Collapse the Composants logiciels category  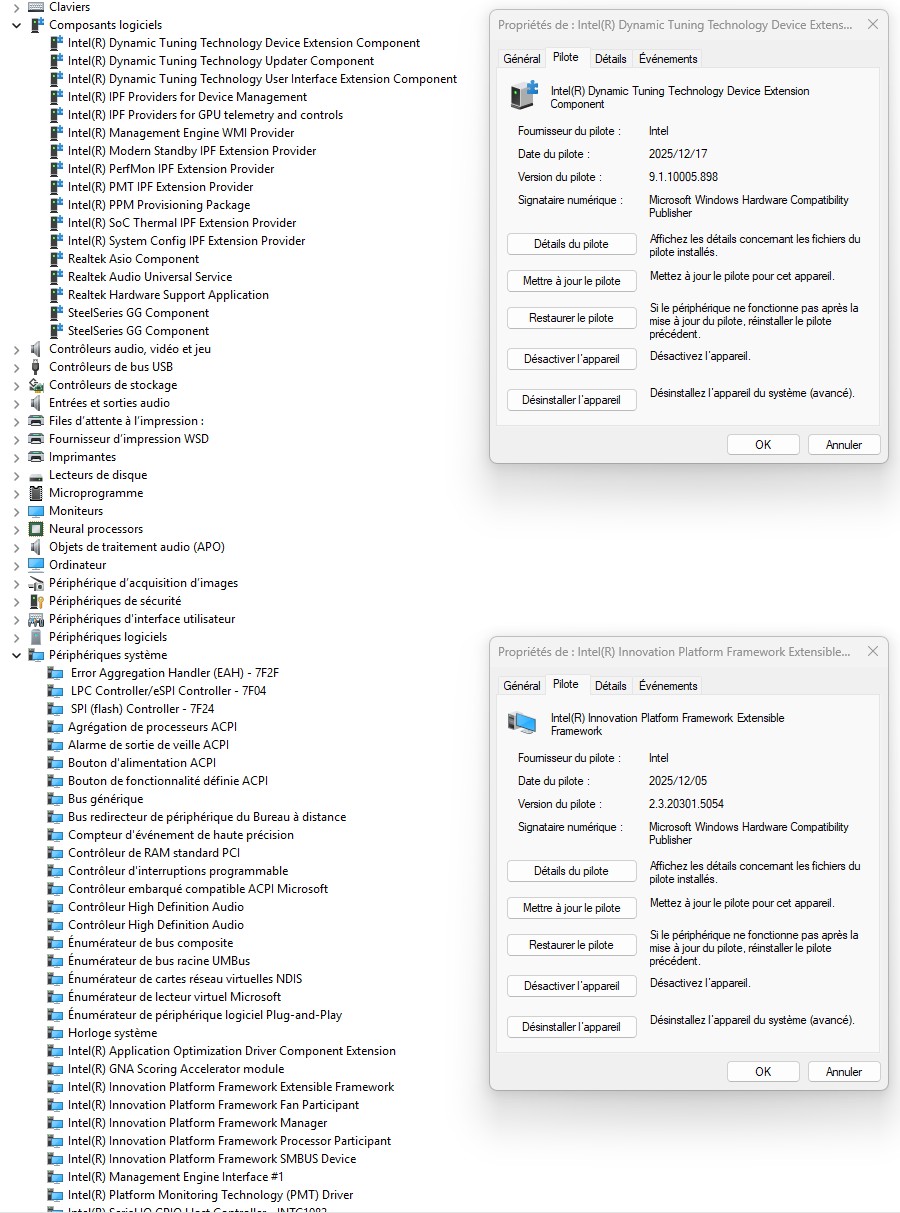click(x=16, y=25)
